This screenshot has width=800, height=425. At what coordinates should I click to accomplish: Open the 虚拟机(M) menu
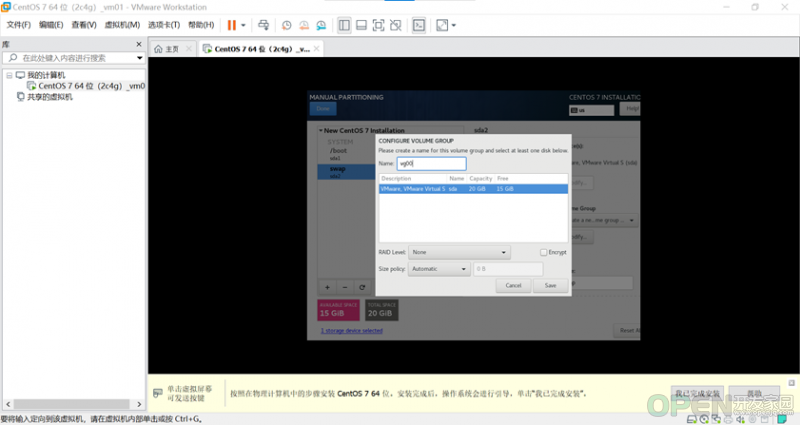tap(122, 25)
